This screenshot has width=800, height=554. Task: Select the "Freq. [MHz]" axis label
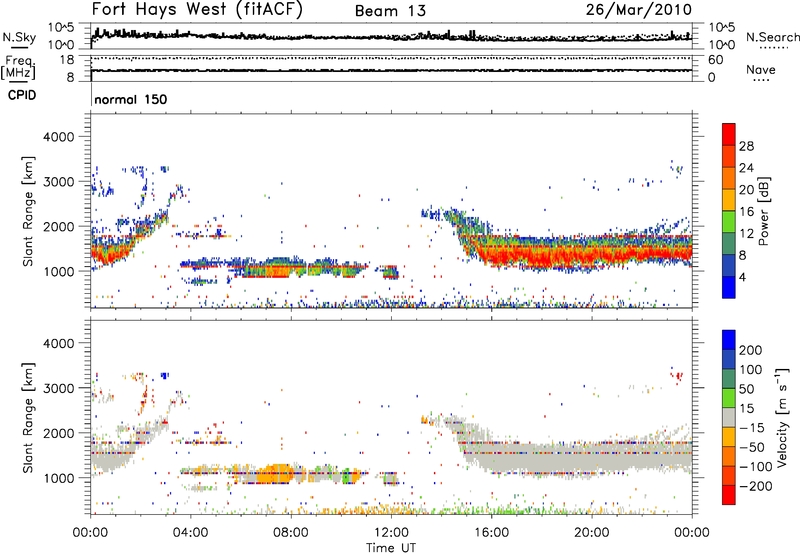[18, 67]
